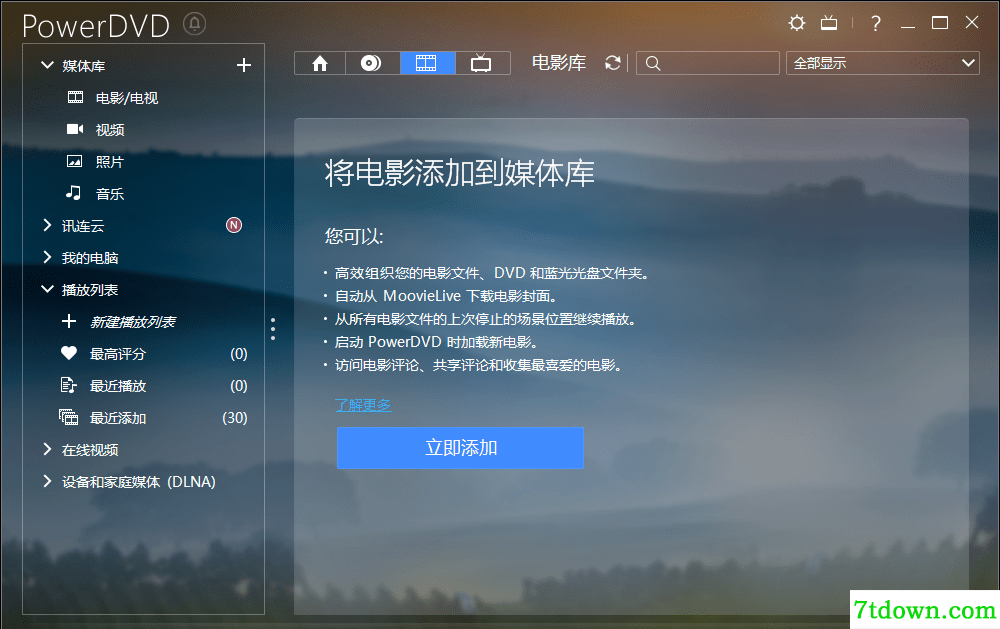Click the red N badge on 讯连云
Viewport: 1000px width, 629px height.
(234, 225)
